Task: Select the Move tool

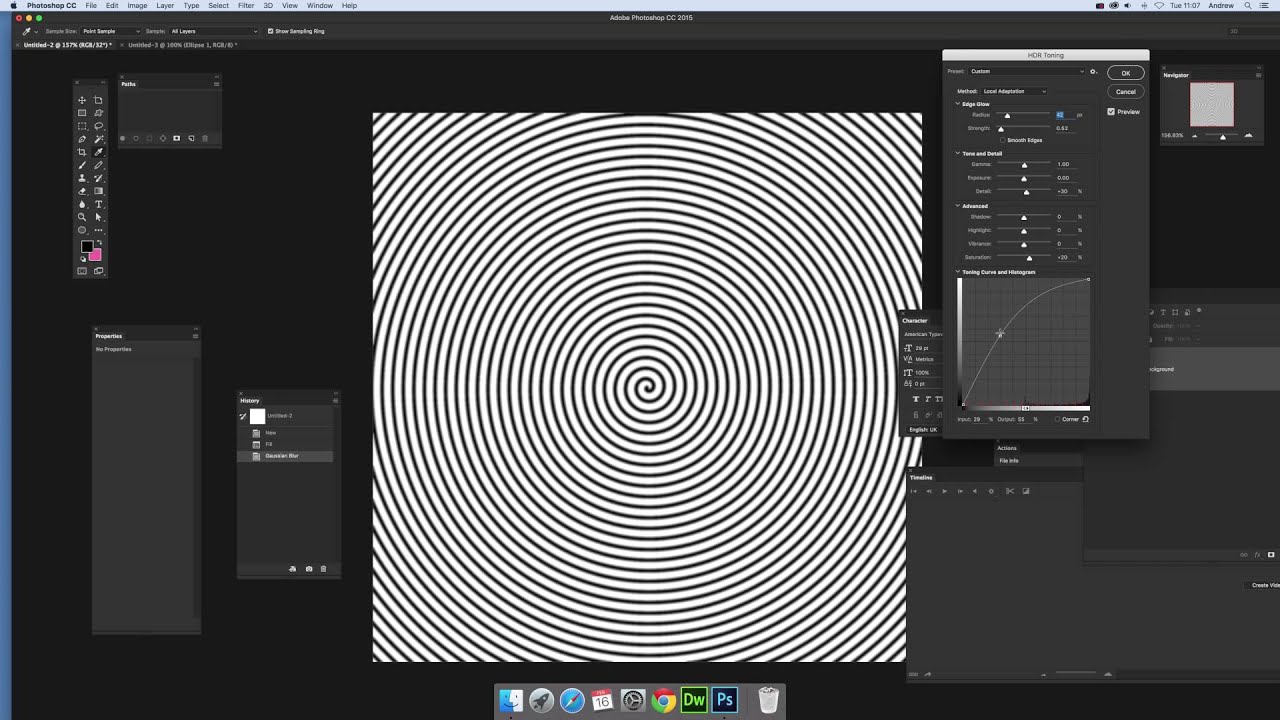Action: tap(82, 100)
